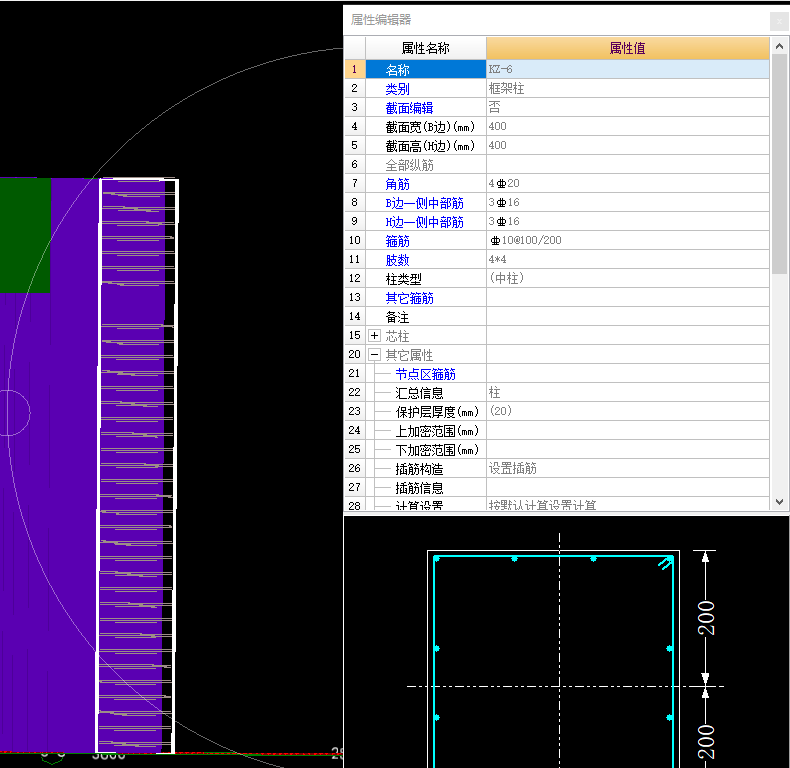Click the 截面编辑 property label
The image size is (790, 768).
pos(409,108)
